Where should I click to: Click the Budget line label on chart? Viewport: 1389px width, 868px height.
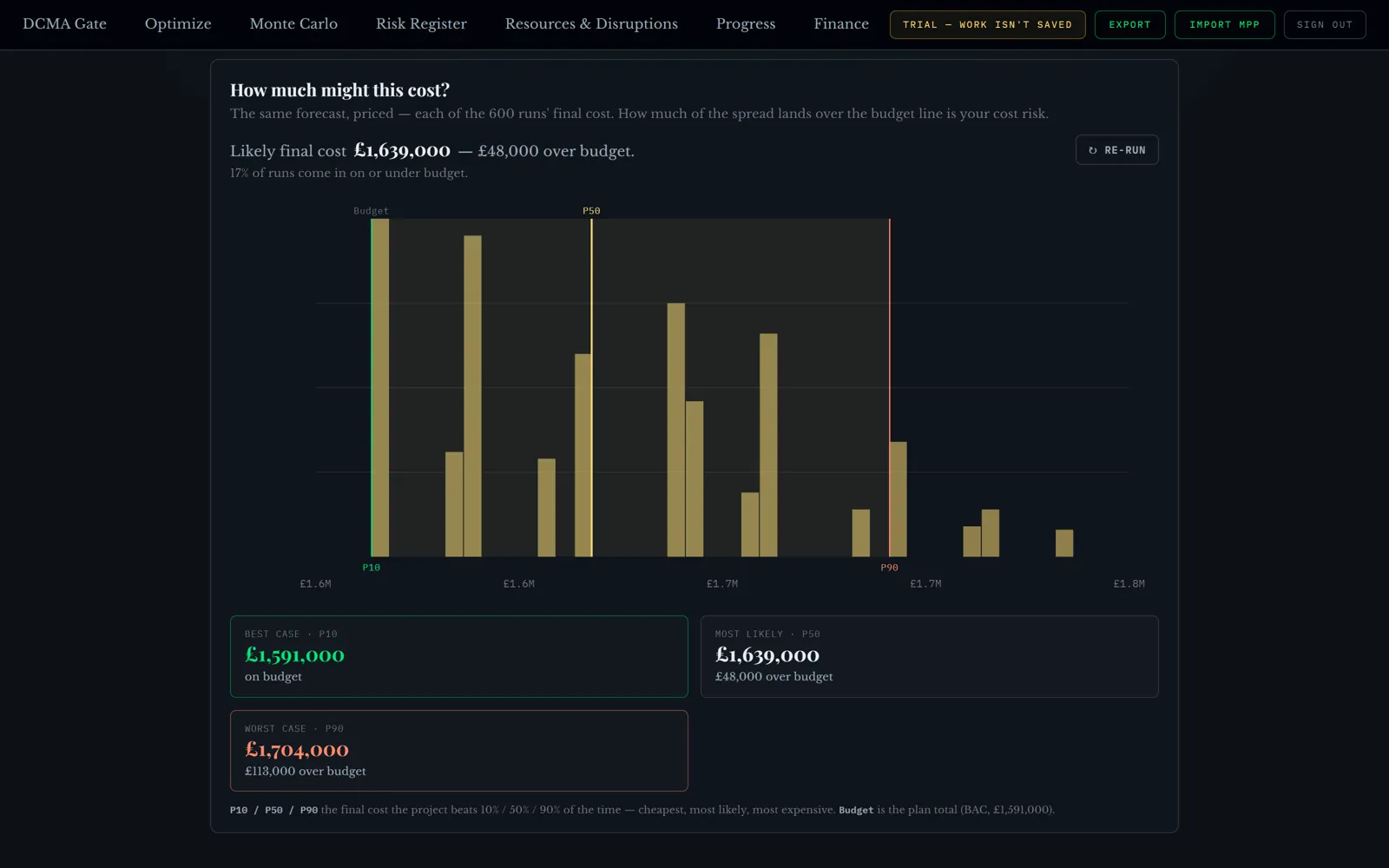tap(372, 211)
